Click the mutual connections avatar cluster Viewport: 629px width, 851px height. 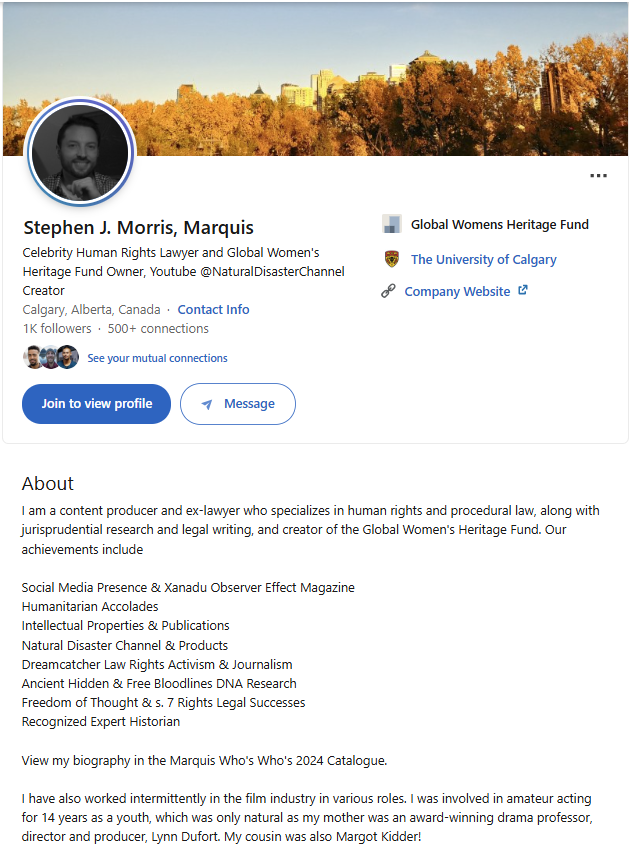click(x=51, y=357)
